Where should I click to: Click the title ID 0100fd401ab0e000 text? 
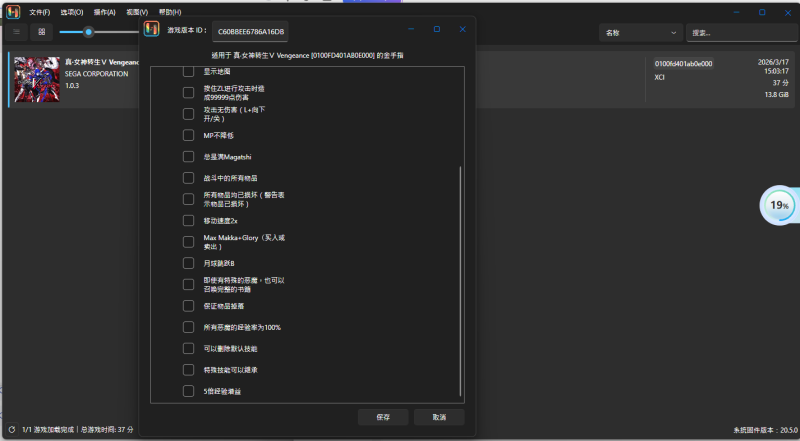pos(683,64)
